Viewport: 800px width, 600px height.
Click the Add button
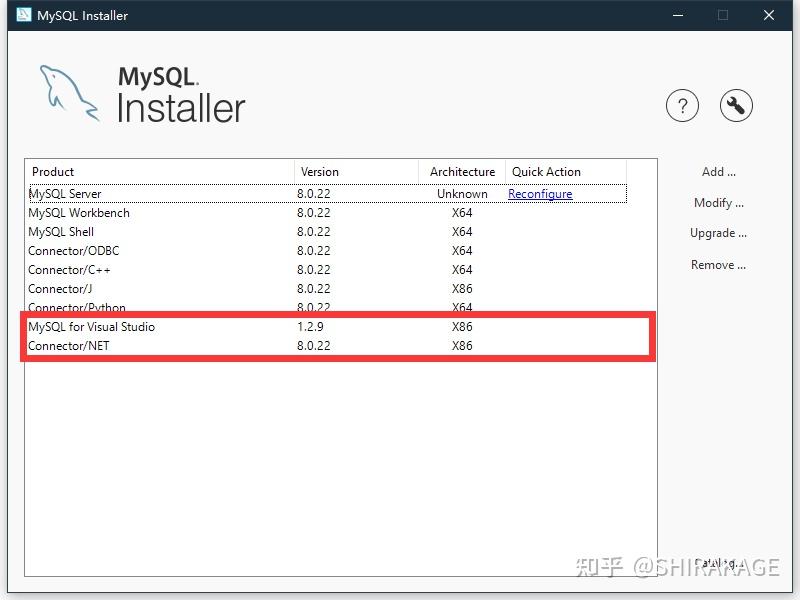[x=718, y=172]
